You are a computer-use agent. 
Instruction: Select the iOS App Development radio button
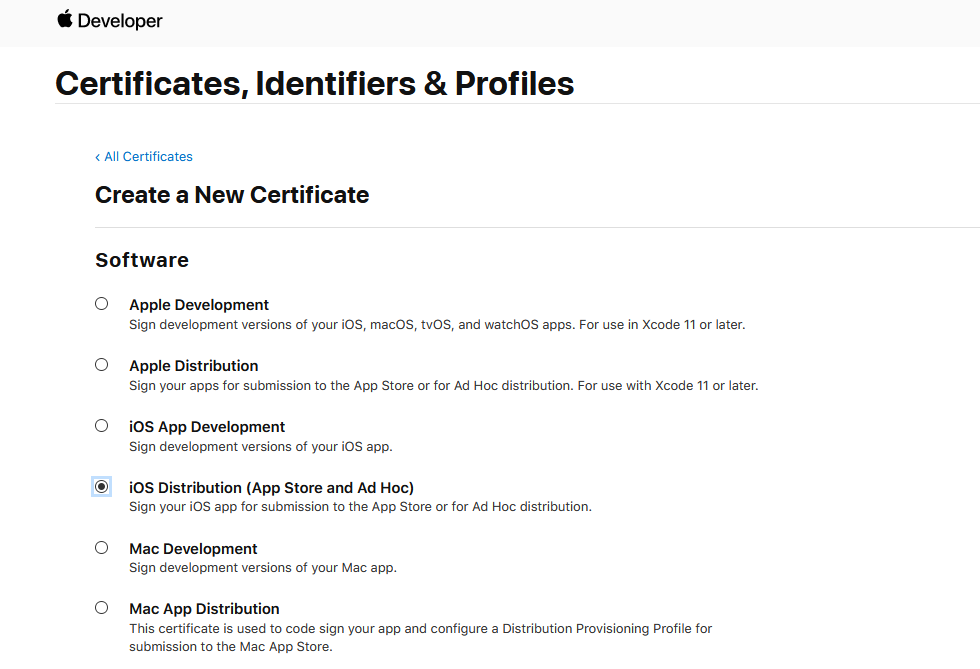click(x=102, y=426)
